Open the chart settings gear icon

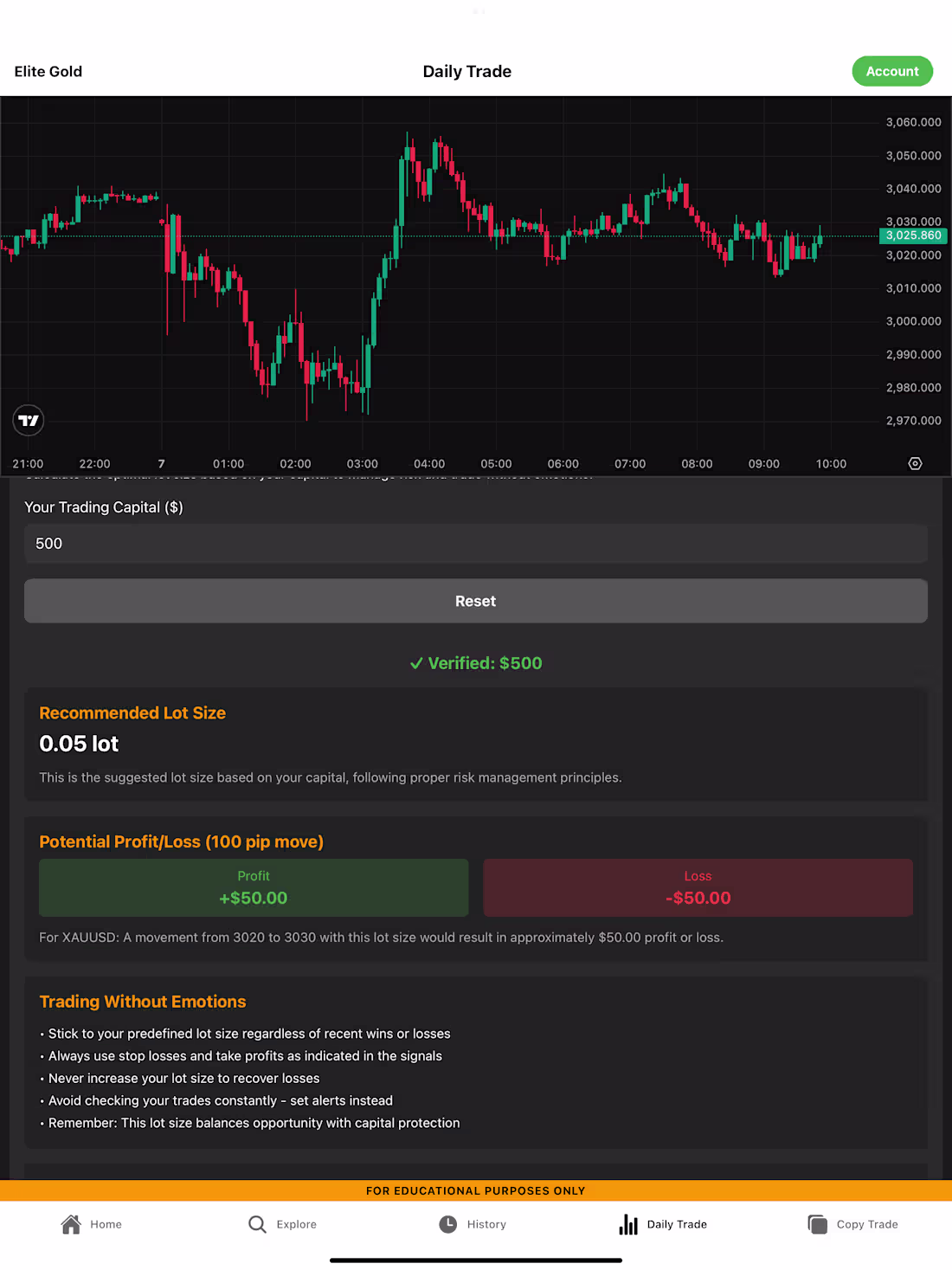[x=915, y=463]
